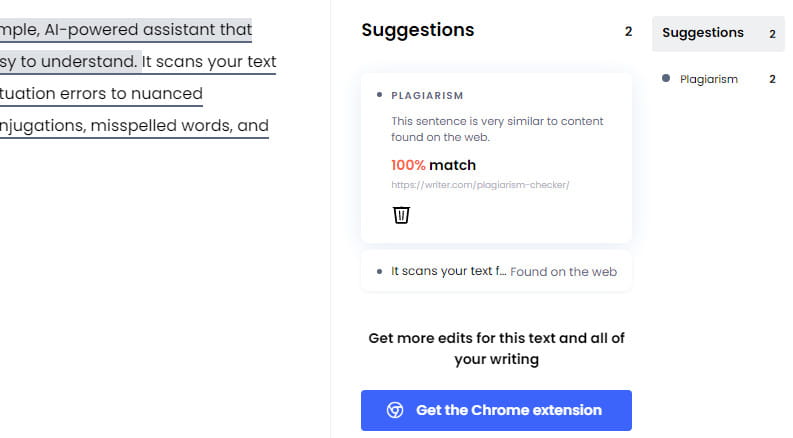Click the "misspelled words, and" underlined text
This screenshot has height=438, width=793.
point(180,125)
